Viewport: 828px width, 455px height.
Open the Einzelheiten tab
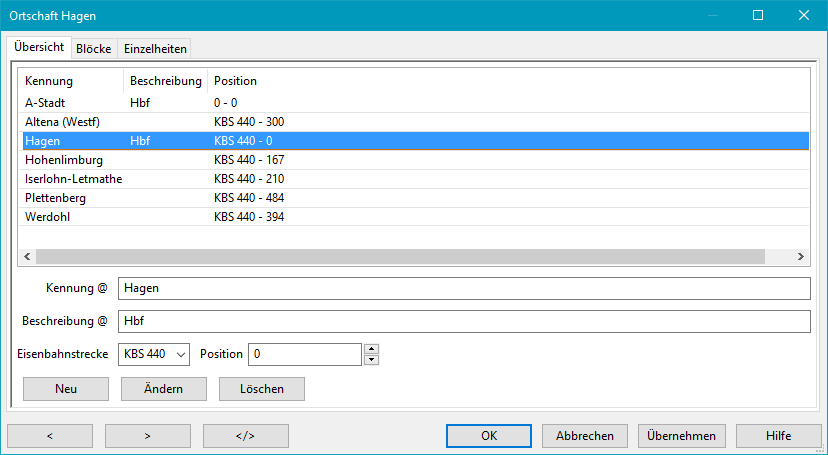pos(154,49)
